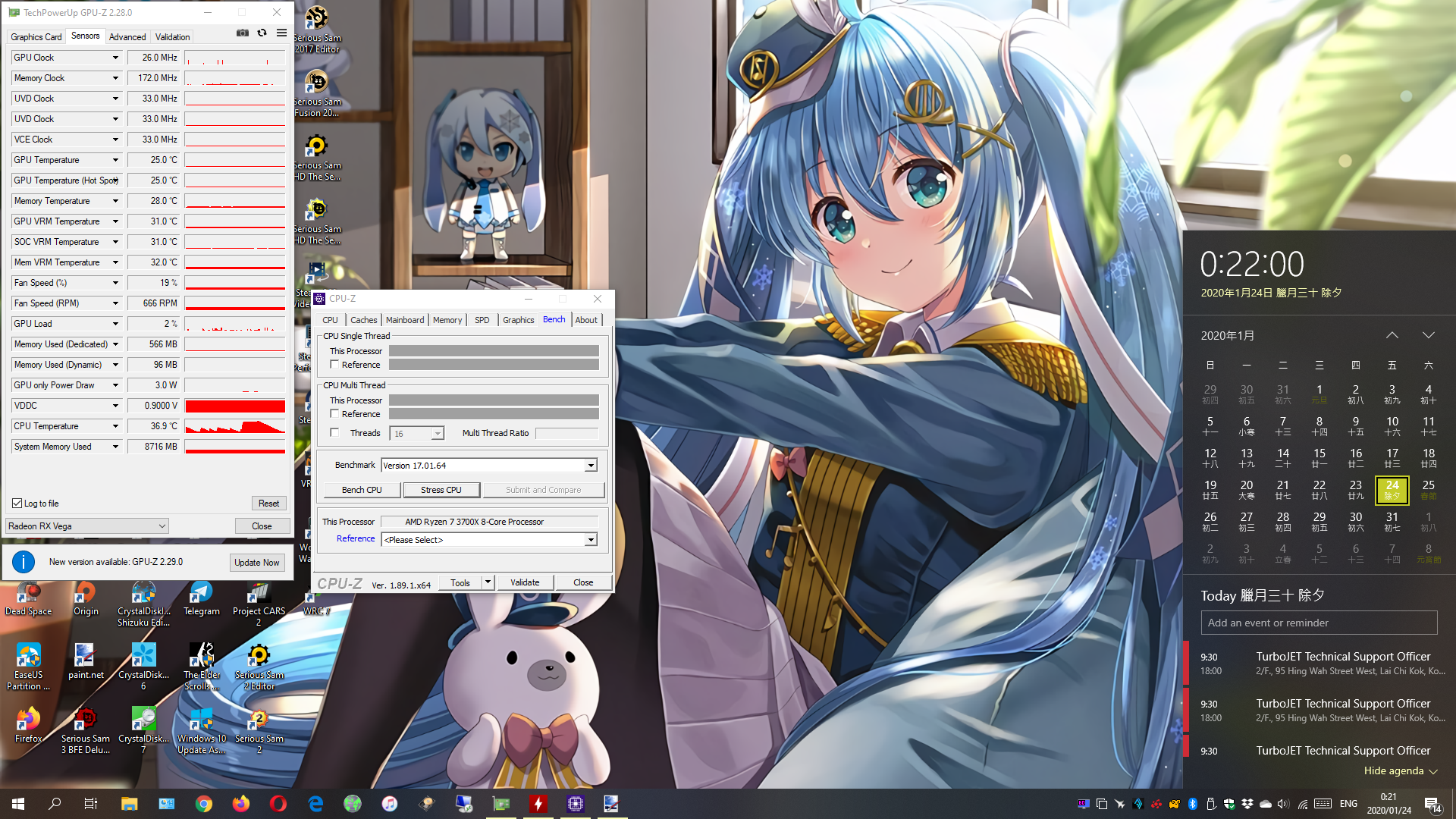Launch the Telegram desktop shortcut
The width and height of the screenshot is (1456, 819).
point(201,599)
